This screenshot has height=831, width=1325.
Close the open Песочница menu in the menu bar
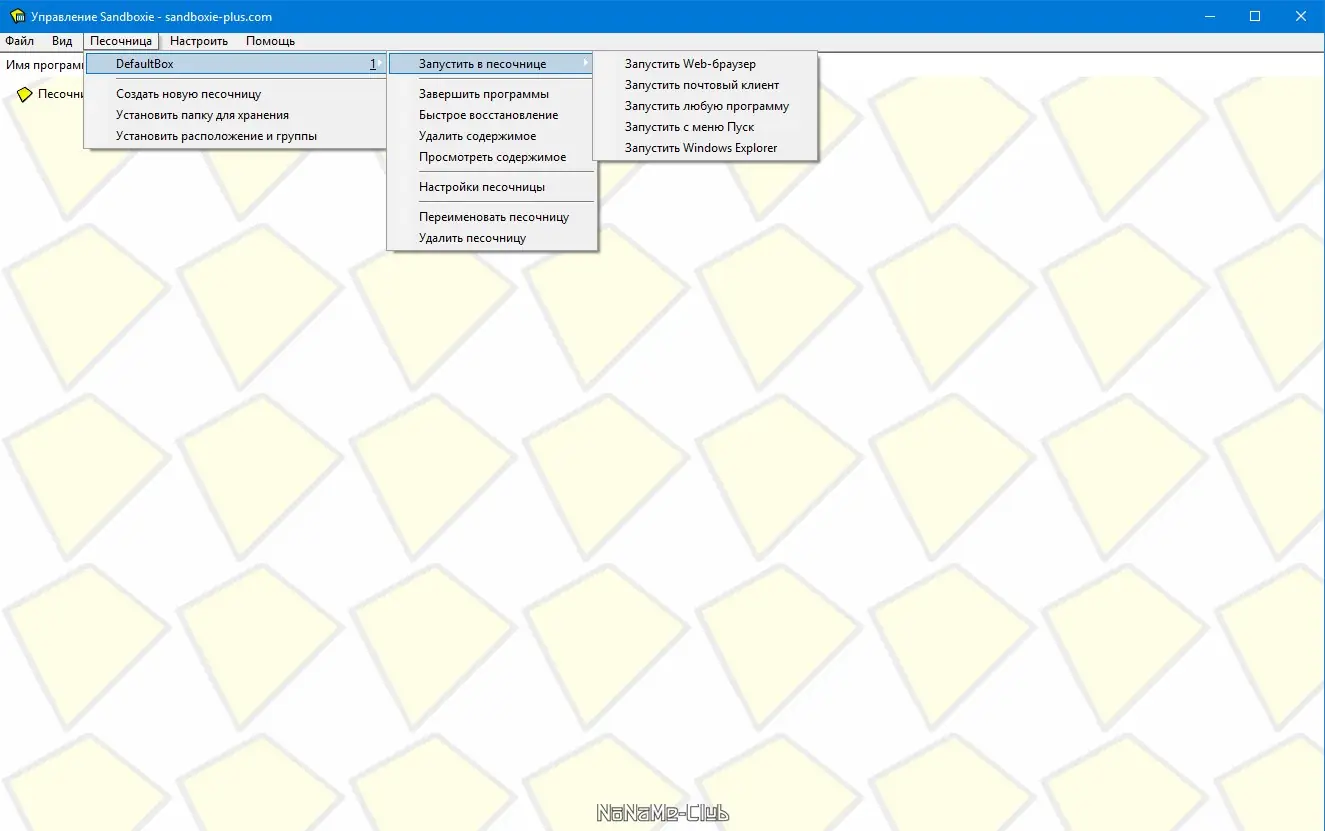click(120, 41)
